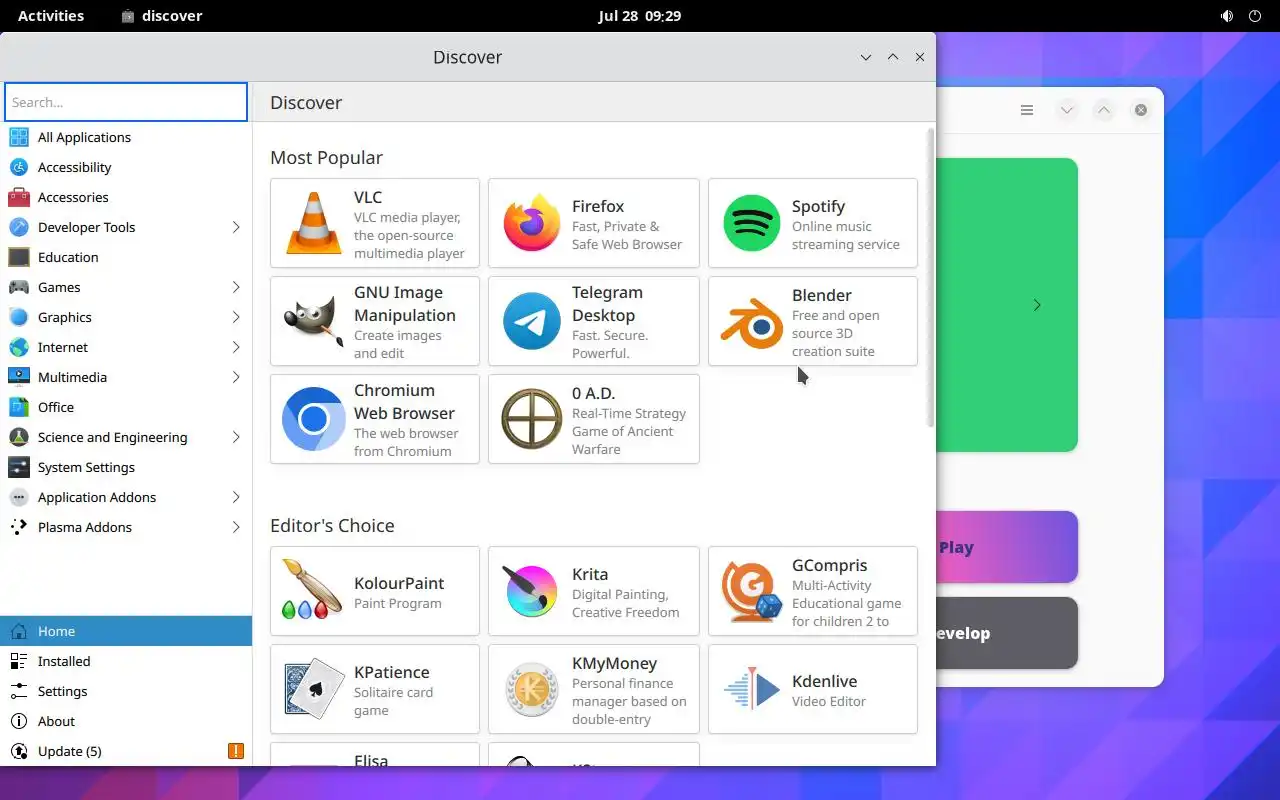
Task: Click 'Most Popular' section heading
Action: [326, 157]
